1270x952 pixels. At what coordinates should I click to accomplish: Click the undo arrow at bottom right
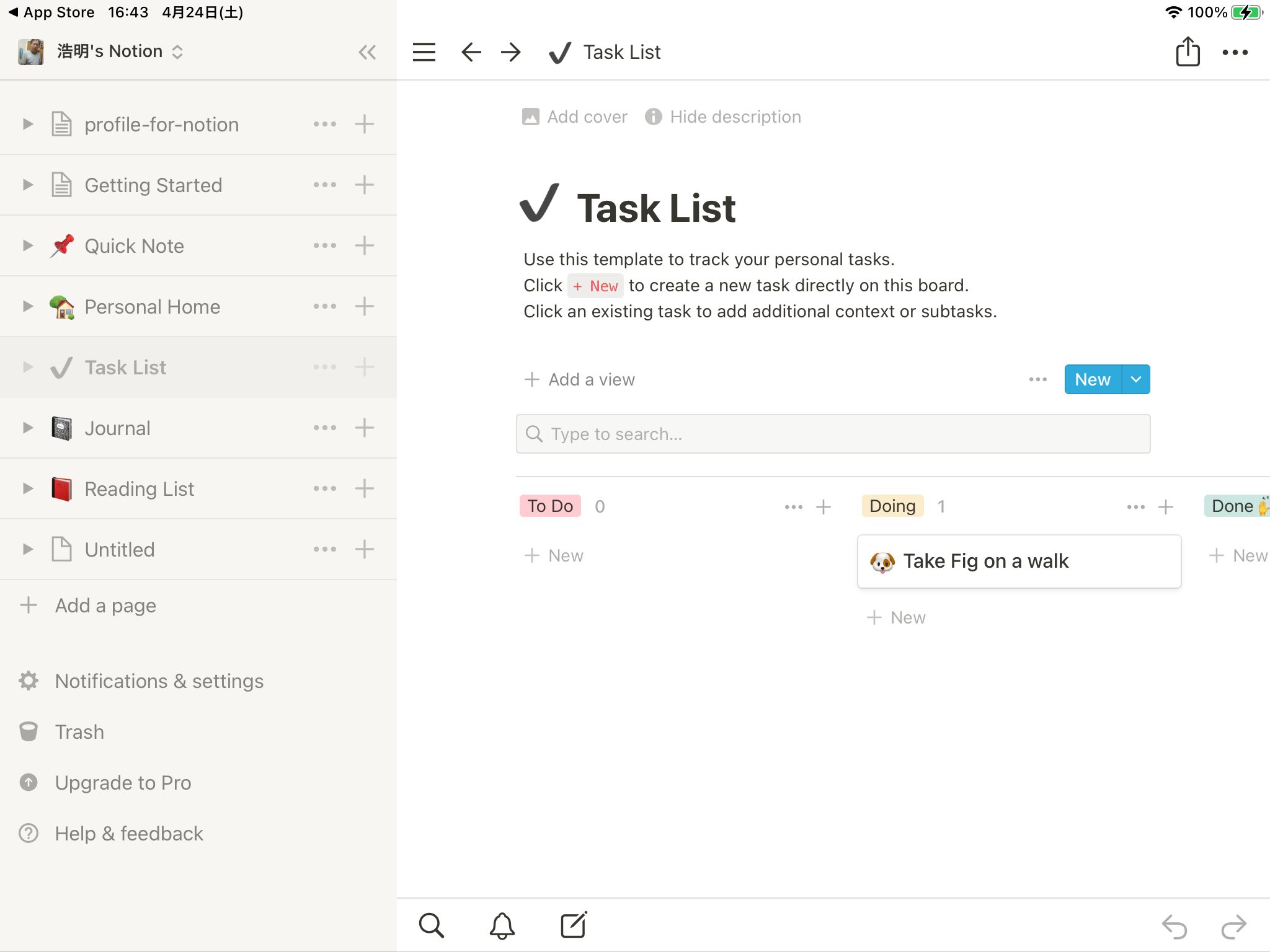pyautogui.click(x=1175, y=927)
